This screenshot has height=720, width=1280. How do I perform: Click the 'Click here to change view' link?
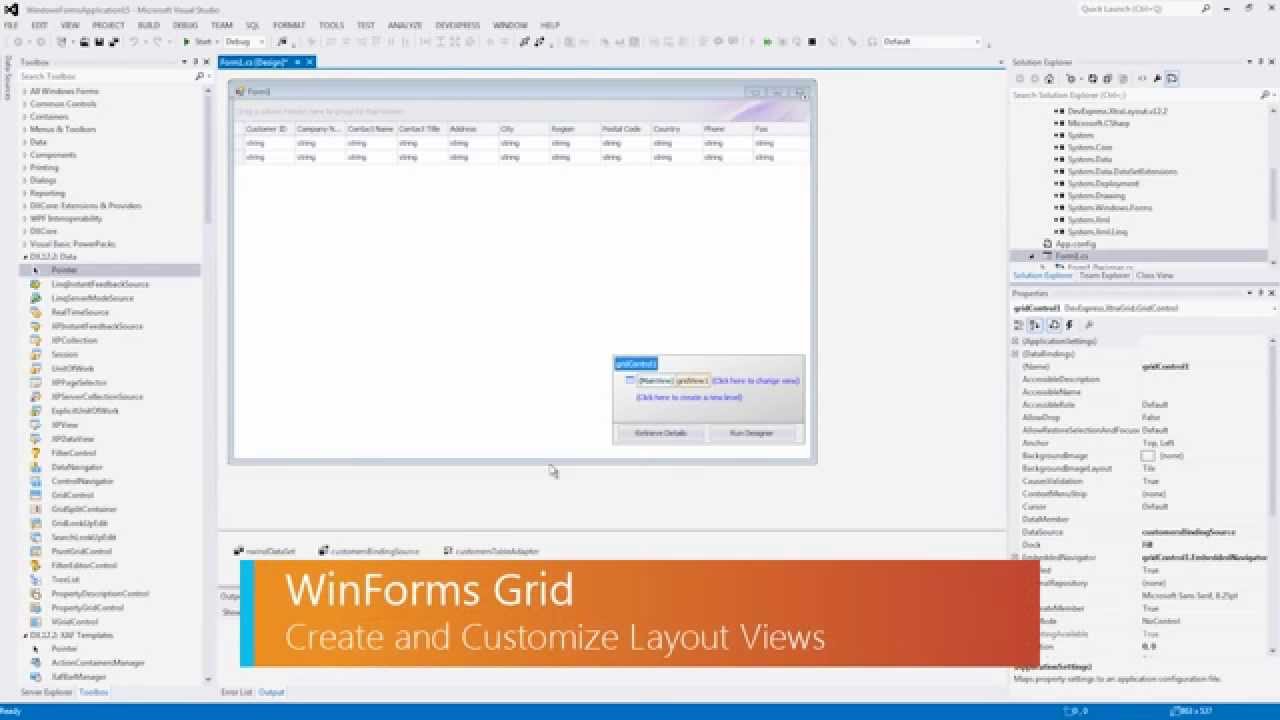pyautogui.click(x=755, y=381)
